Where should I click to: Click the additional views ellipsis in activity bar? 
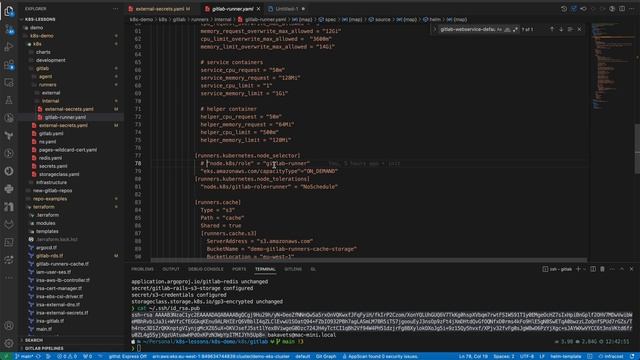[9, 278]
